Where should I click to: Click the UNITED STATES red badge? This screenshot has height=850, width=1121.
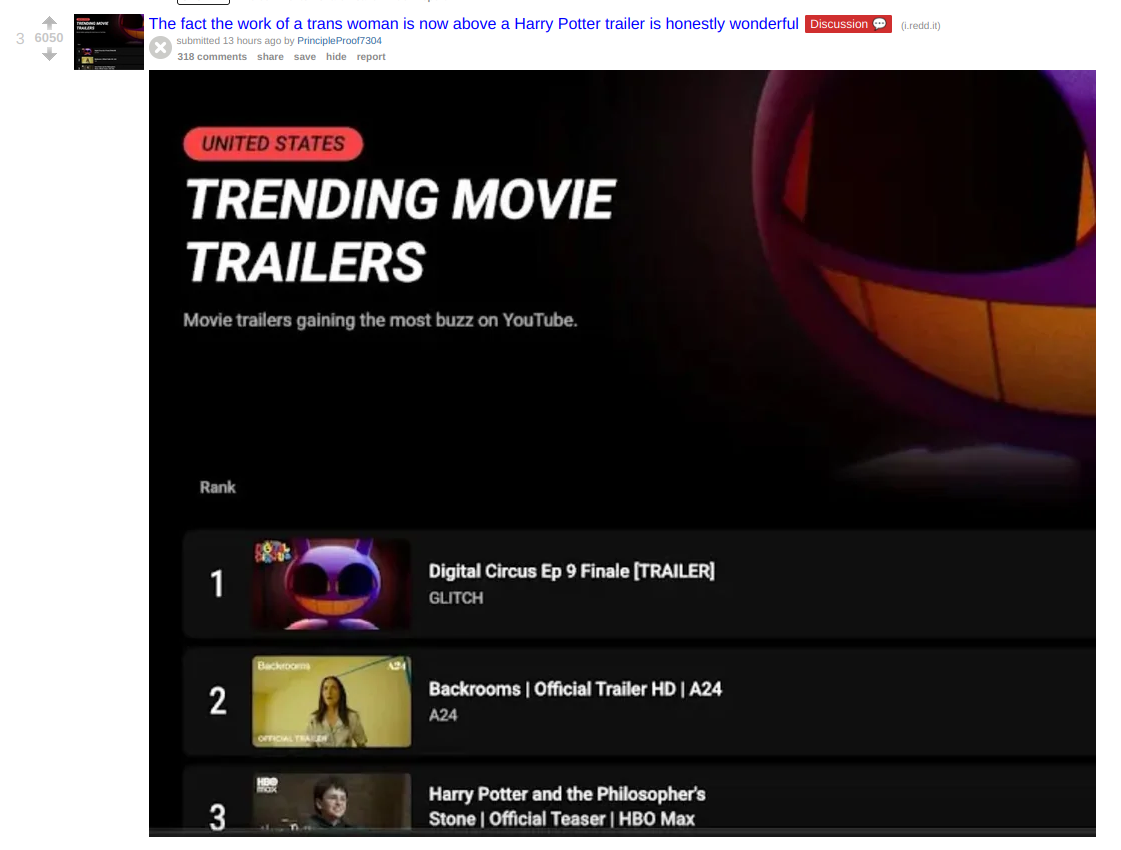[273, 144]
